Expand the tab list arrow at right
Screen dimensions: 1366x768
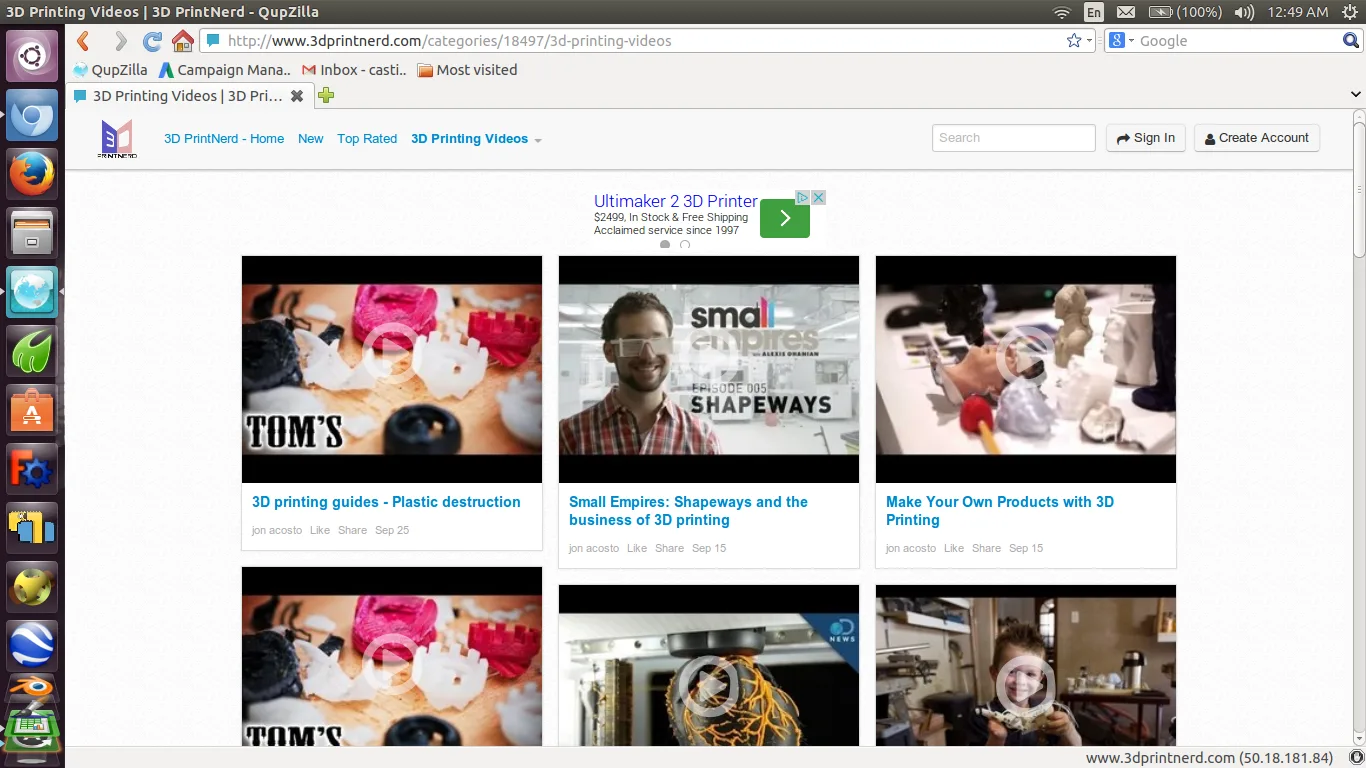click(1356, 95)
